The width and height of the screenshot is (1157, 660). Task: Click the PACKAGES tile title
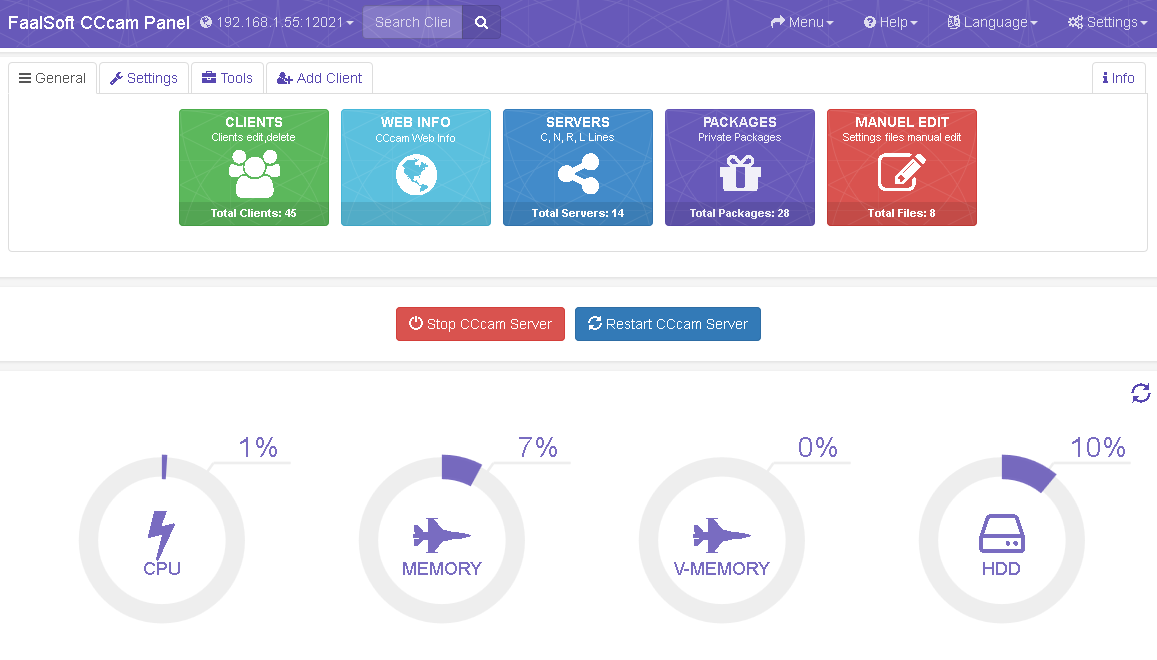point(740,123)
